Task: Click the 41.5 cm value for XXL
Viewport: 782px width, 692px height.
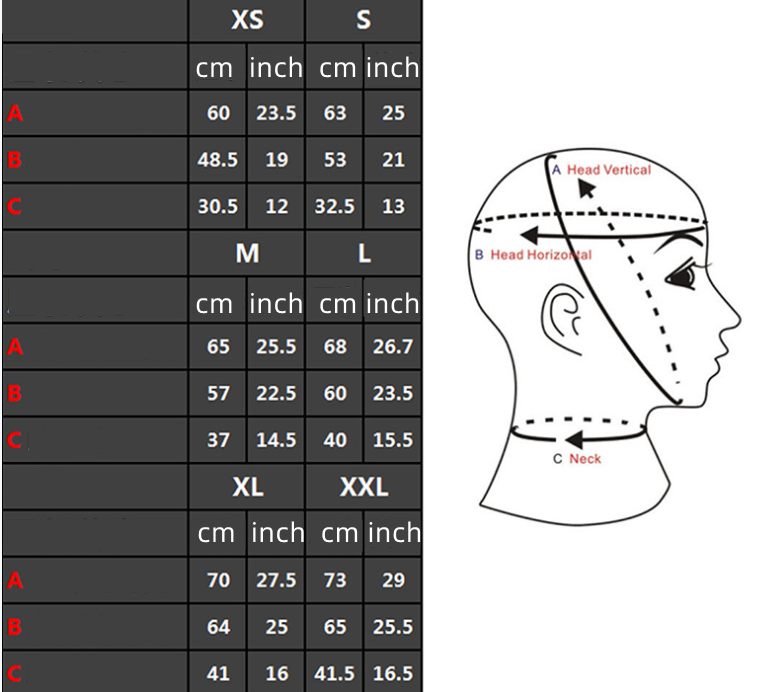Action: 335,674
